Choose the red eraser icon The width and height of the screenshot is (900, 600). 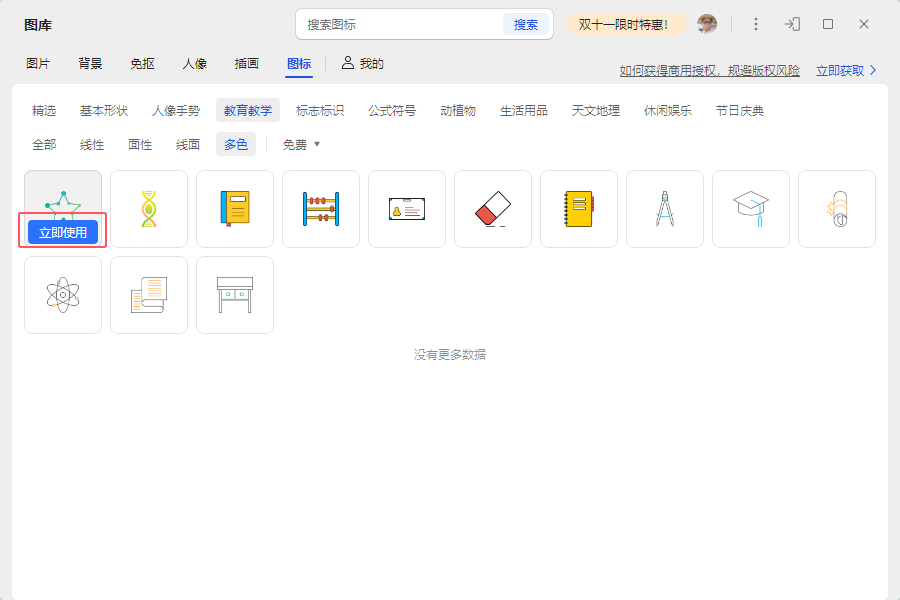[493, 209]
